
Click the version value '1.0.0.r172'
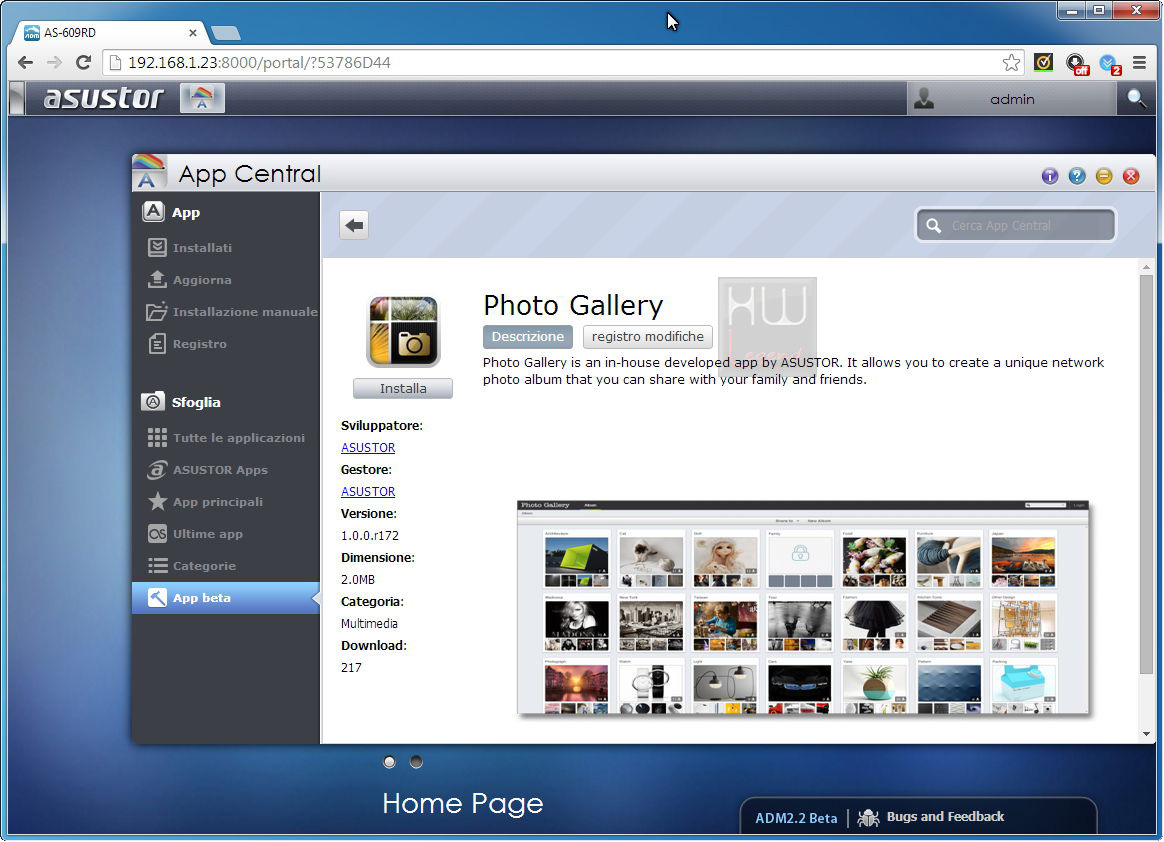(370, 535)
